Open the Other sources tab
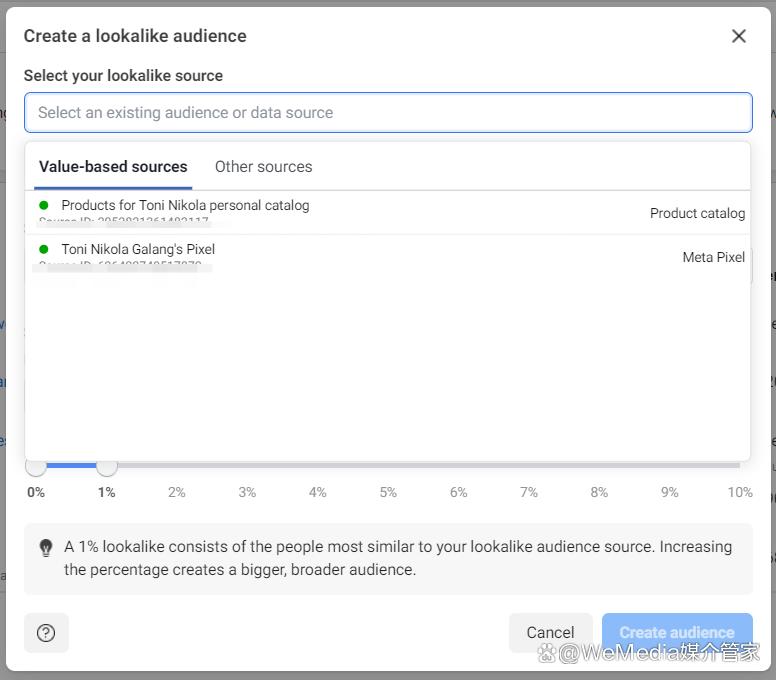This screenshot has width=776, height=680. [263, 167]
